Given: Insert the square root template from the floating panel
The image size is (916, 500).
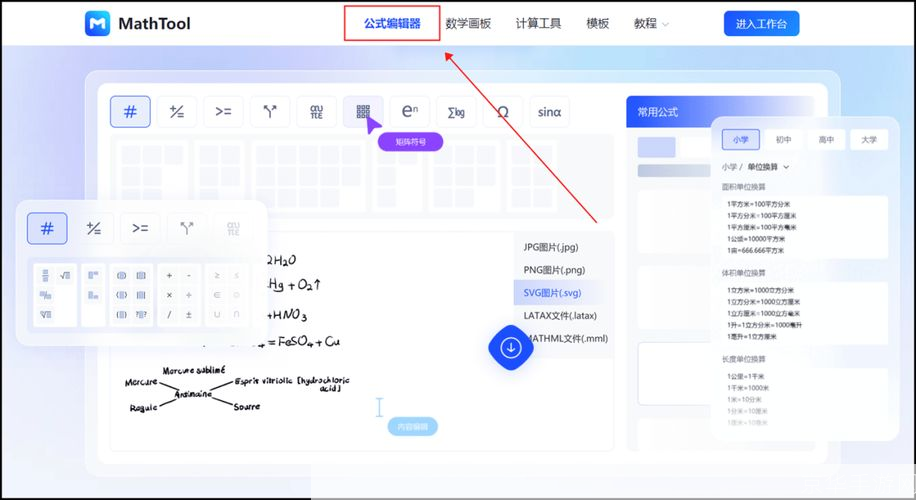Looking at the screenshot, I should [x=65, y=276].
